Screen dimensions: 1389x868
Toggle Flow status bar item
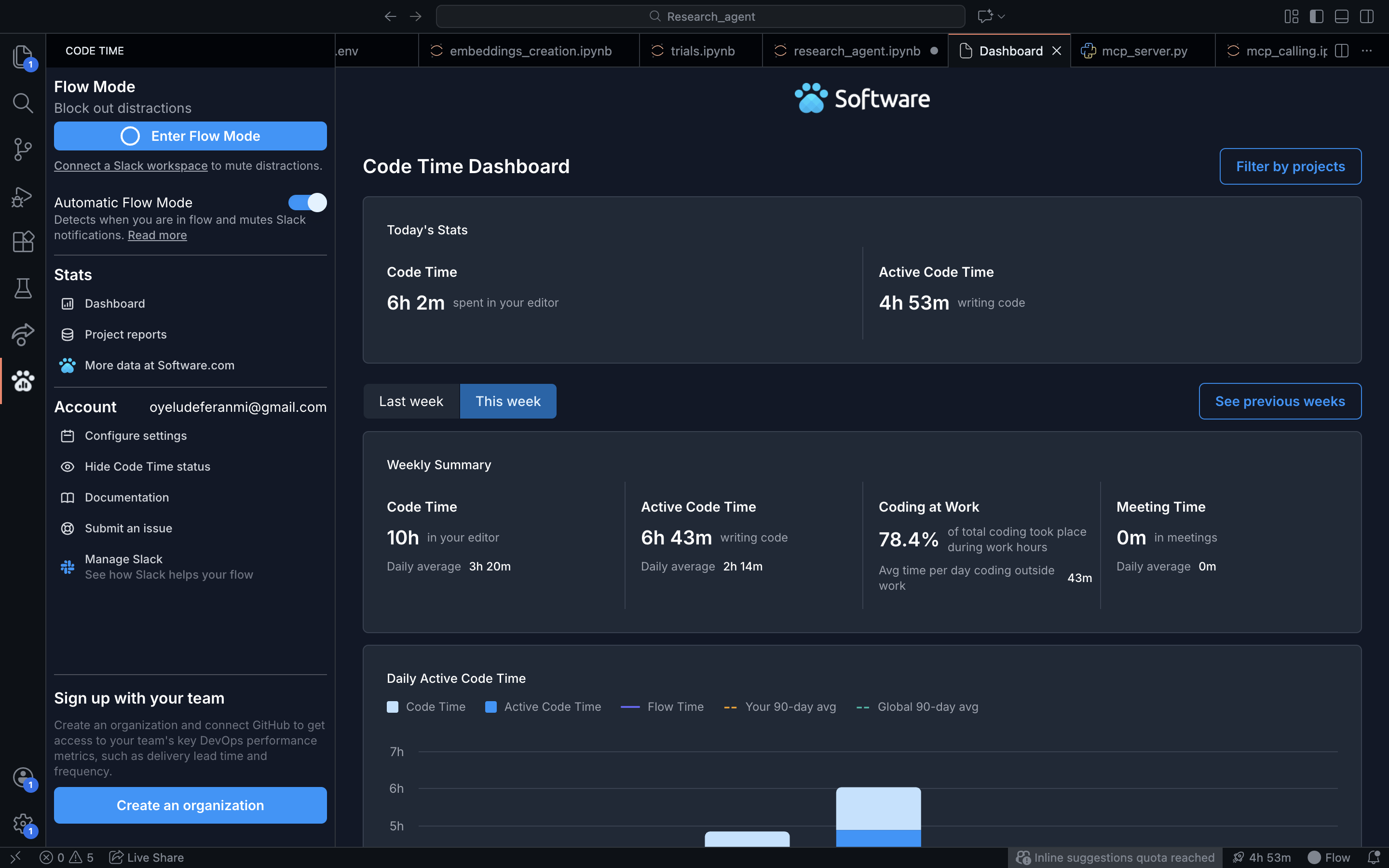click(1329, 857)
